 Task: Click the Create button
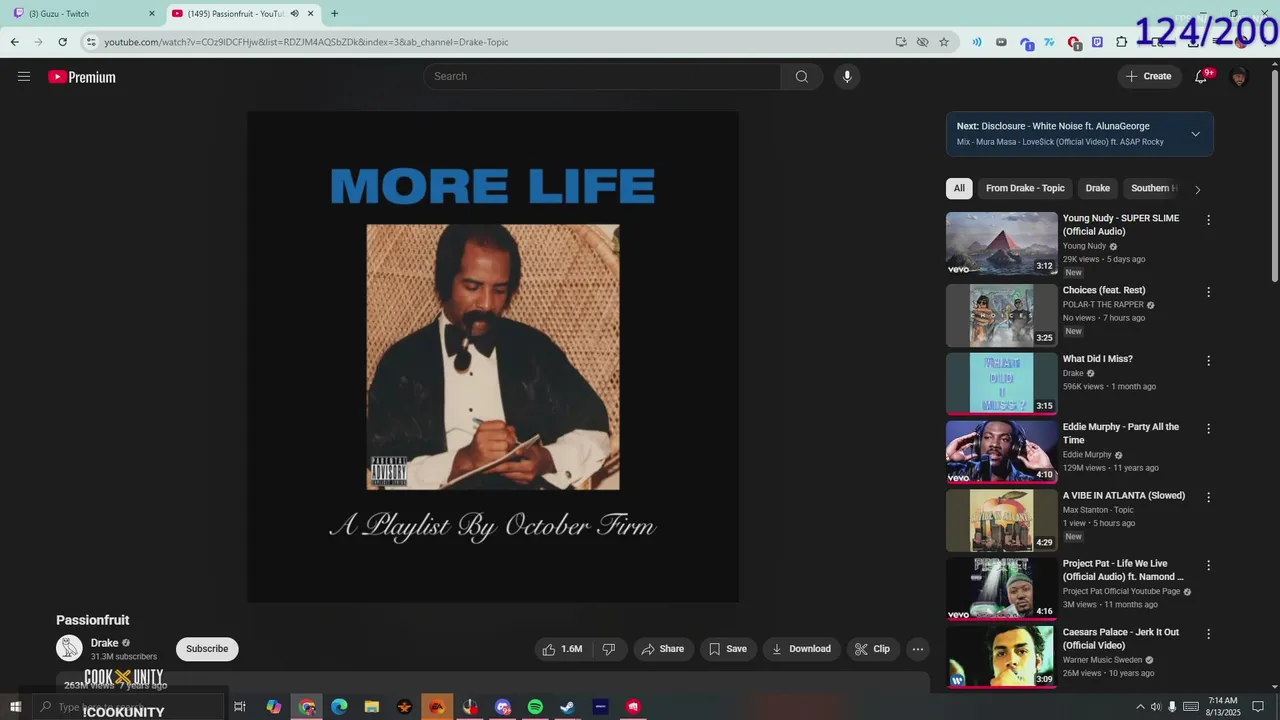1148,77
